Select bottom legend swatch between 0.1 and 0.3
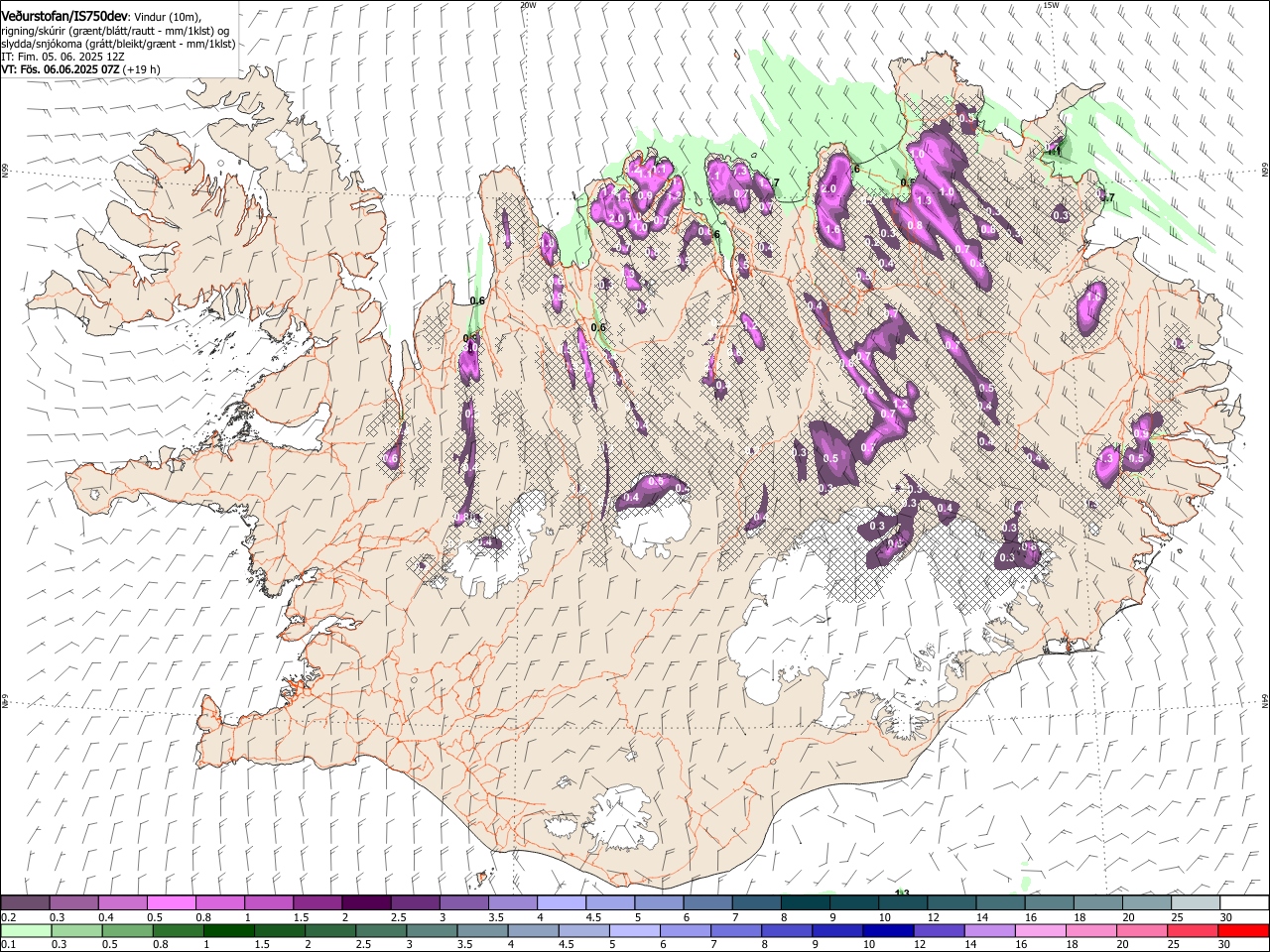This screenshot has width=1270, height=952. [26, 931]
